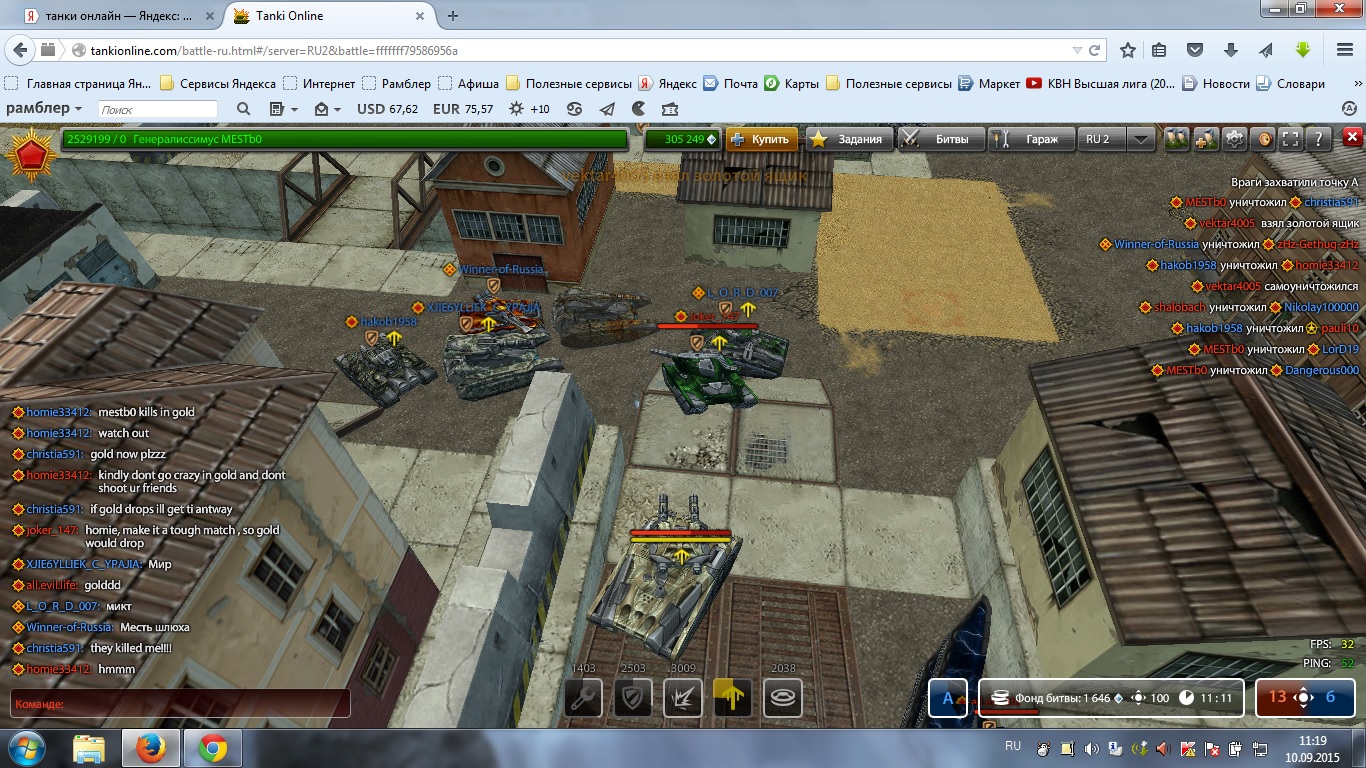
Task: Click the 13 to 6 team score panel
Action: coord(1304,698)
